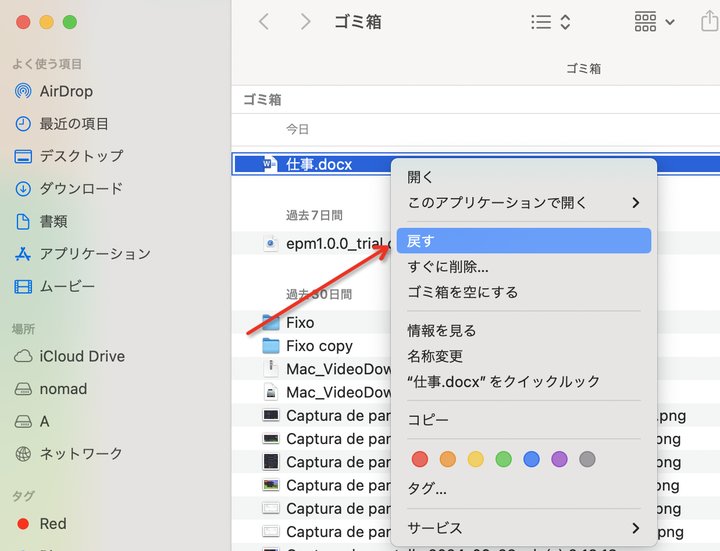This screenshot has width=720, height=551.
Task: Apply the gray tag color
Action: (587, 459)
